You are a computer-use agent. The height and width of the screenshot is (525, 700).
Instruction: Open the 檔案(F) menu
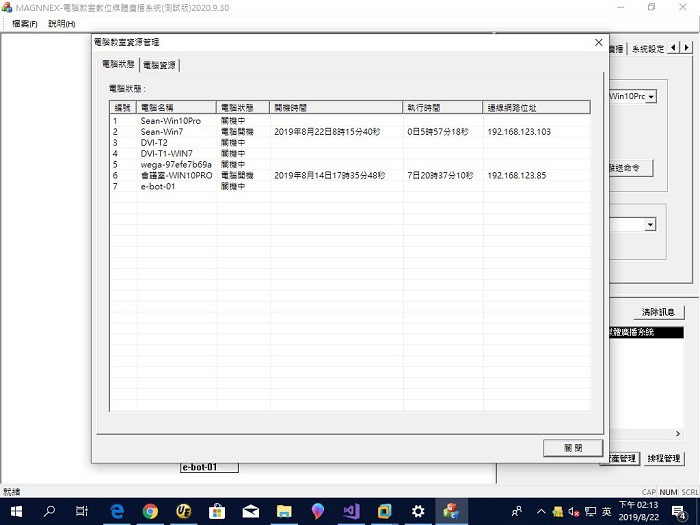click(x=25, y=23)
